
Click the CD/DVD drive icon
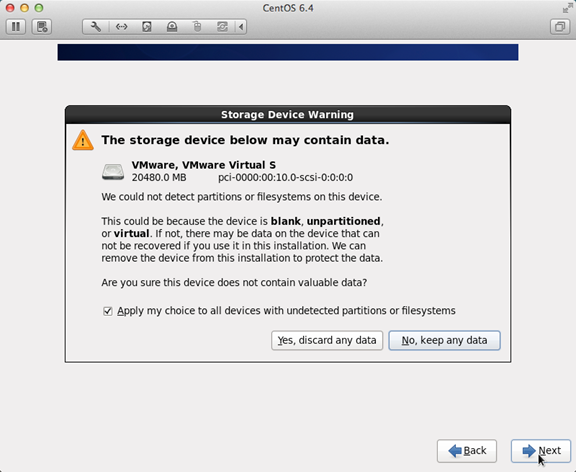(172, 27)
